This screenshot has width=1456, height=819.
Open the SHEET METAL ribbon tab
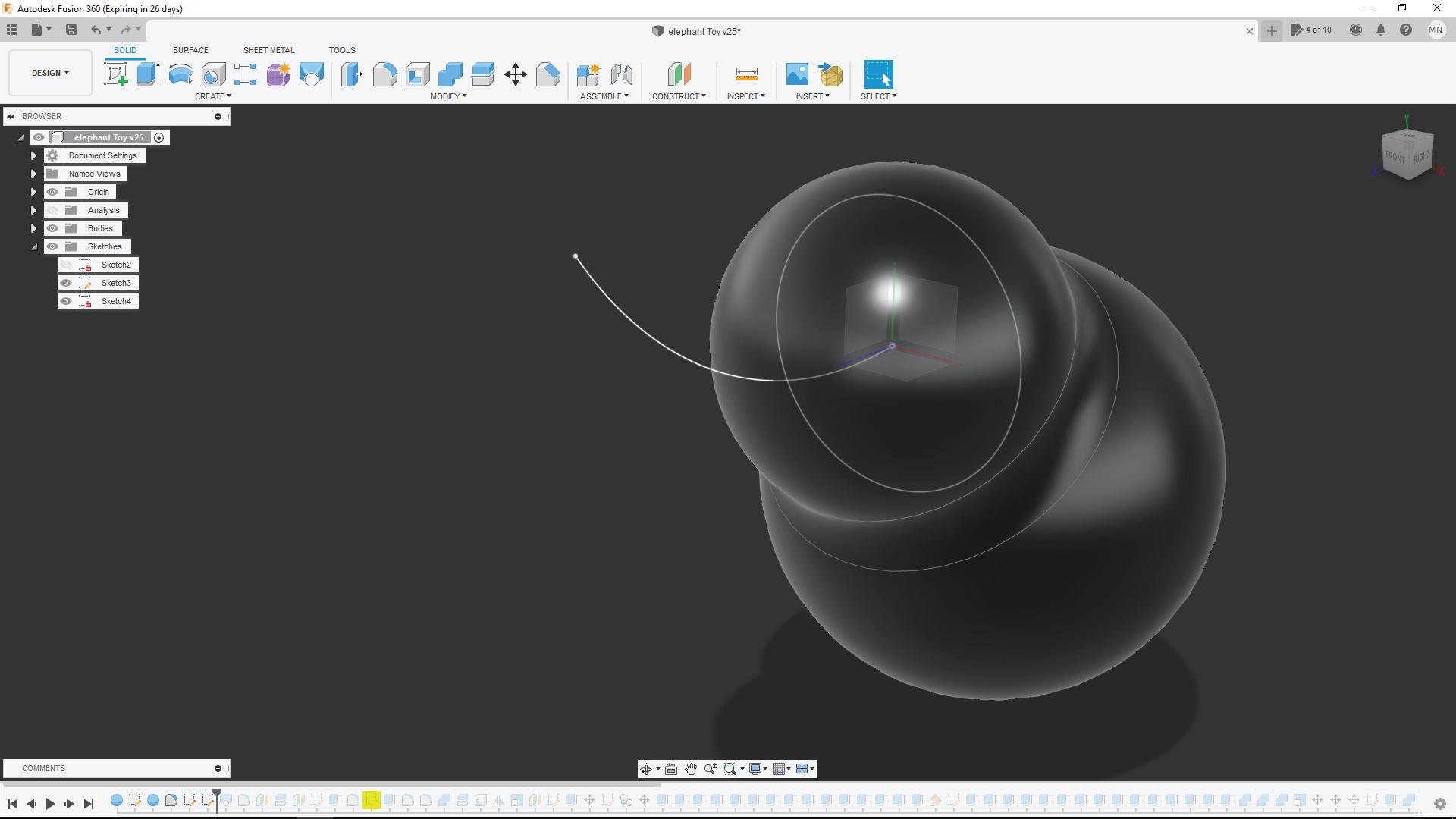pyautogui.click(x=268, y=50)
